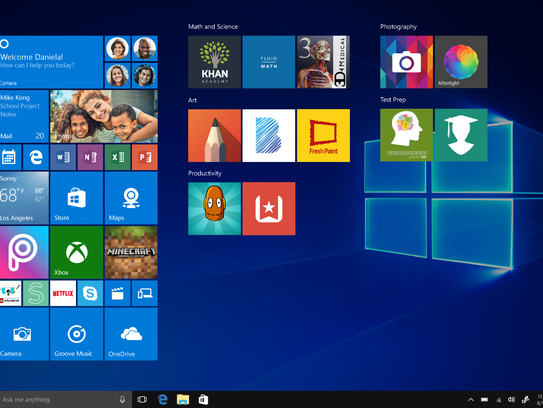Viewport: 543px width, 408px height.
Task: Click the Math and Science group header
Action: click(213, 27)
